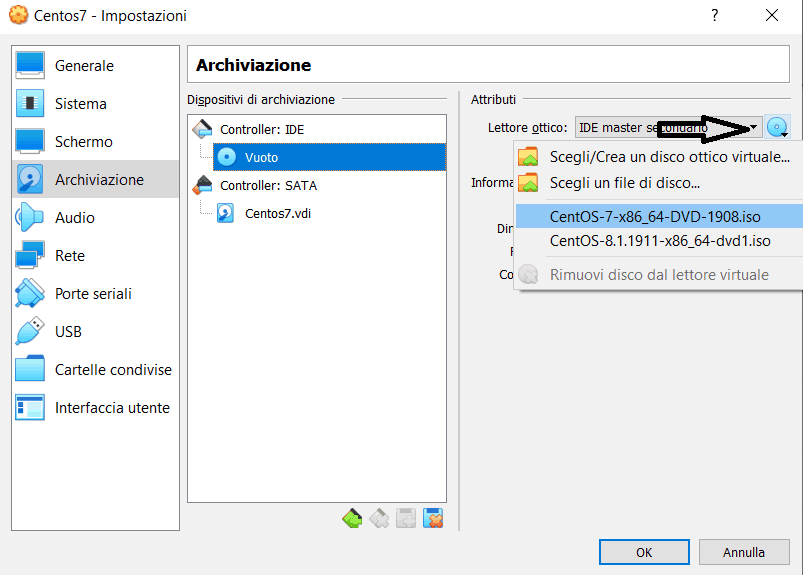The height and width of the screenshot is (575, 803).
Task: Open the Porte seriali section
Action: click(95, 293)
